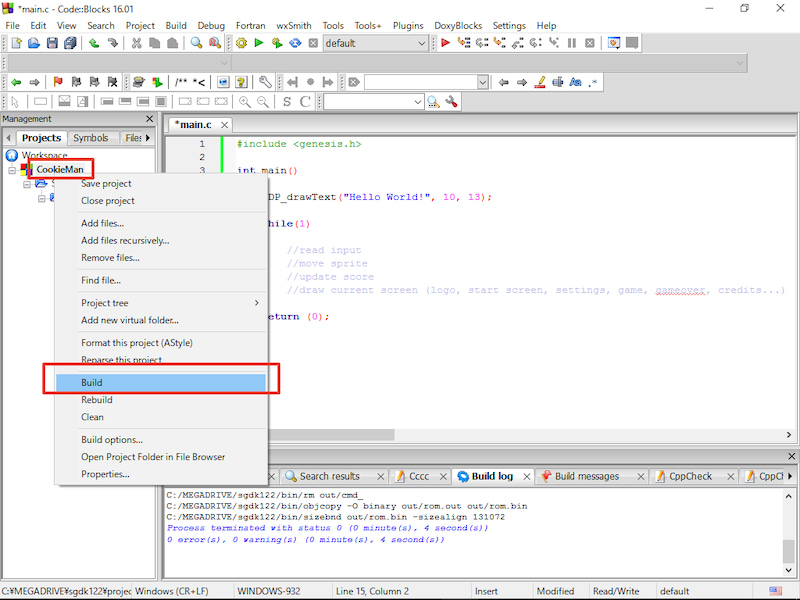Collapse the CookieMan project tree node
Image resolution: width=800 pixels, height=600 pixels.
tap(12, 170)
